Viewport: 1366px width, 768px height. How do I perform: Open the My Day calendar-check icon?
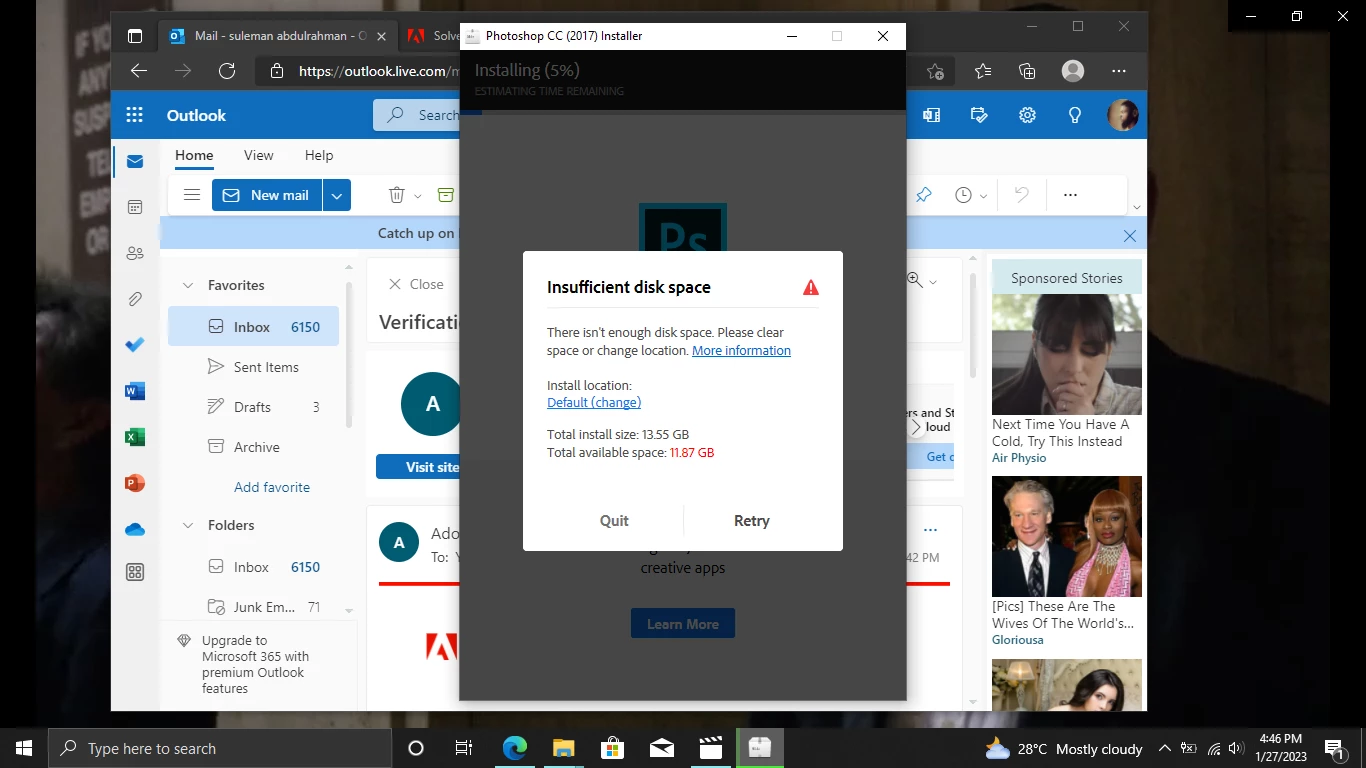pos(979,115)
